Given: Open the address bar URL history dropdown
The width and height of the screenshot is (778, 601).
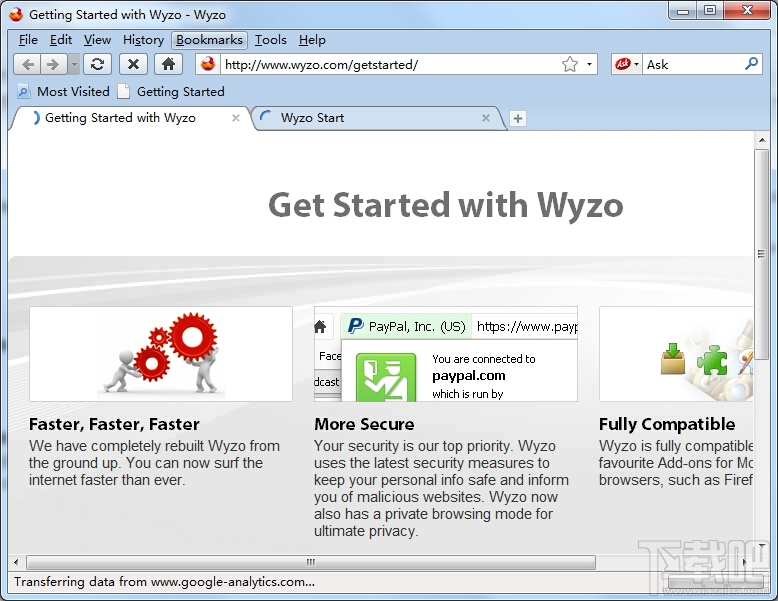Looking at the screenshot, I should (589, 65).
